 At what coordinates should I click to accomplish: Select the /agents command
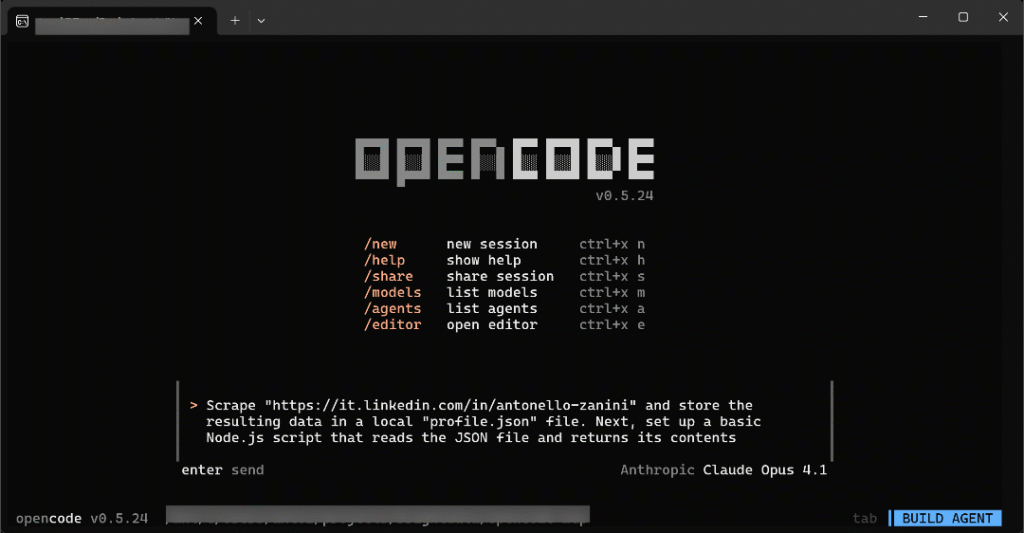[x=392, y=309]
